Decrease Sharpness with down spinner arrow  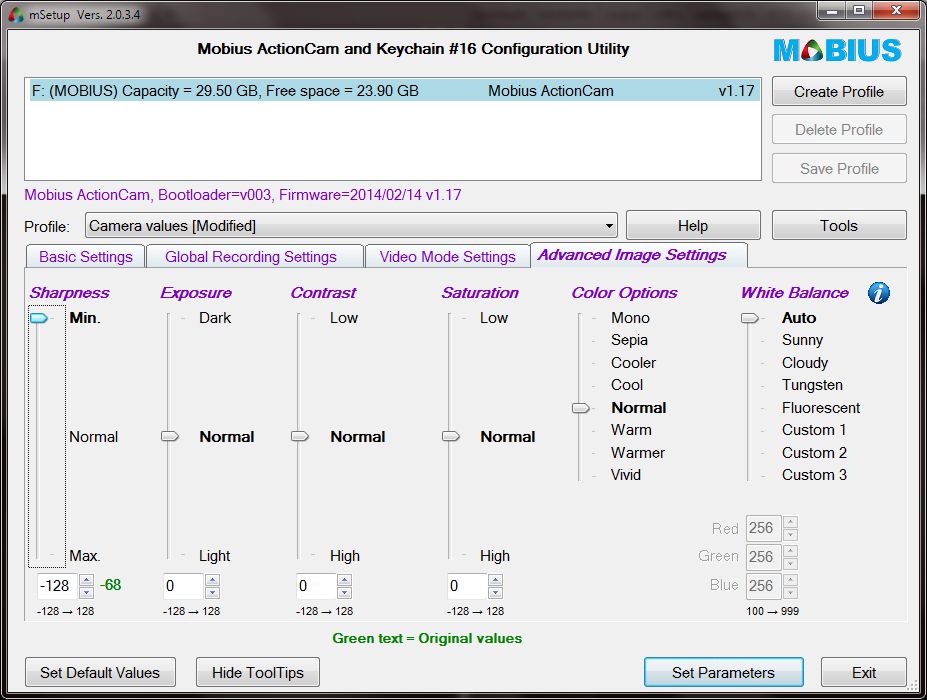[86, 592]
